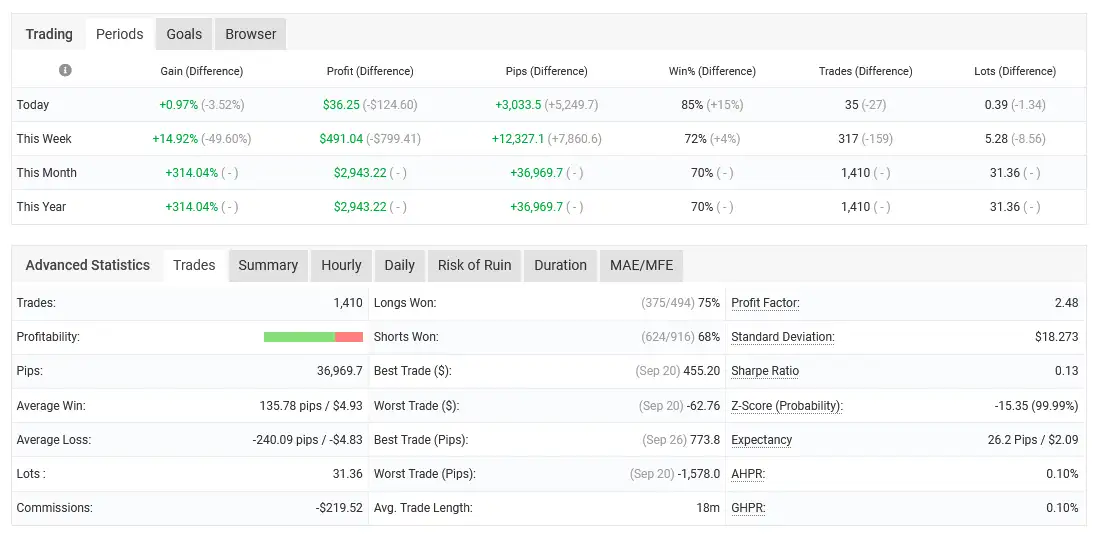Select the Browser tab
The image size is (1097, 541).
coord(250,34)
